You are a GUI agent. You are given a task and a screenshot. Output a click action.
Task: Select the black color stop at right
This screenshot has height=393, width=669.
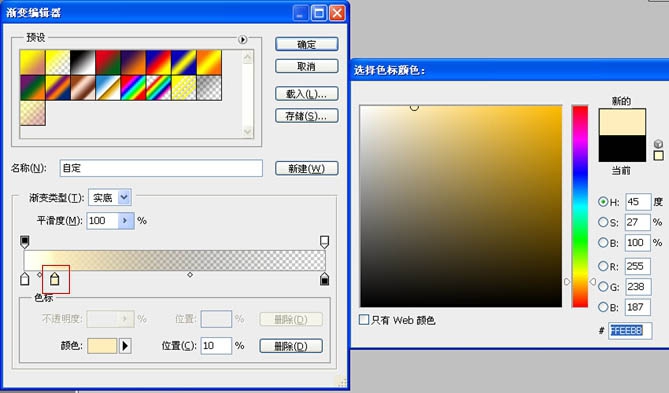[x=324, y=279]
